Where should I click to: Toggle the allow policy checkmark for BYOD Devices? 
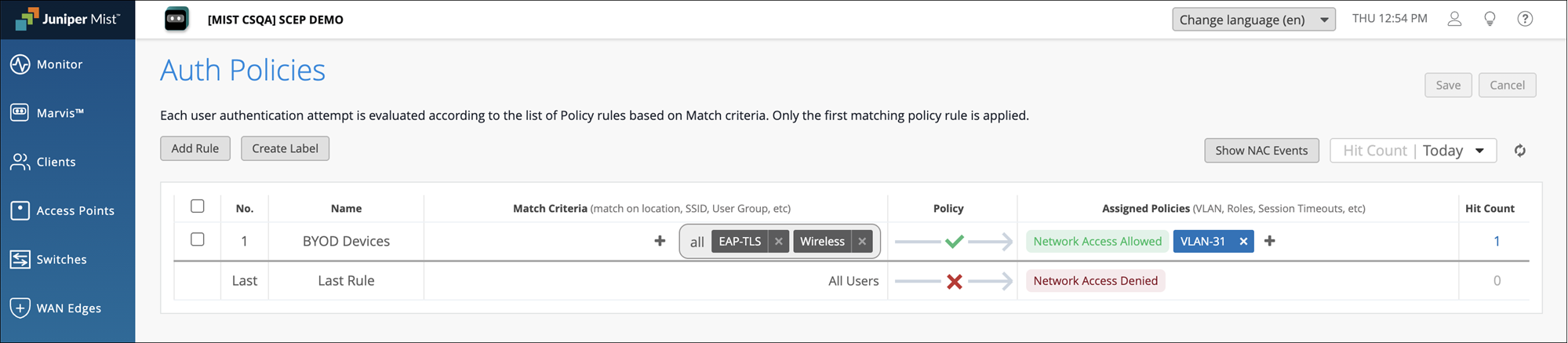[x=954, y=242]
